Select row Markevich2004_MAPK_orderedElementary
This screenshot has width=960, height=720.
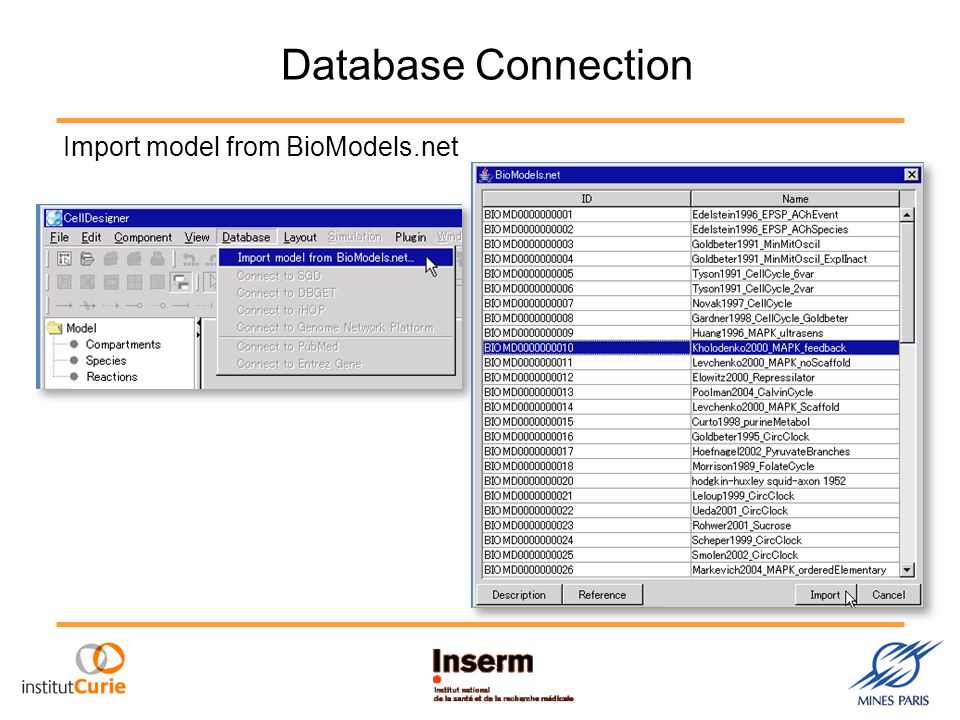[x=691, y=569]
